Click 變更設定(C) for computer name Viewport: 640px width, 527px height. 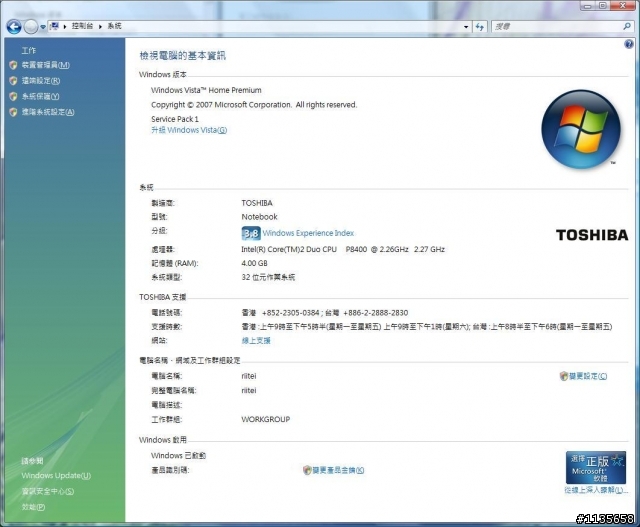tap(588, 376)
